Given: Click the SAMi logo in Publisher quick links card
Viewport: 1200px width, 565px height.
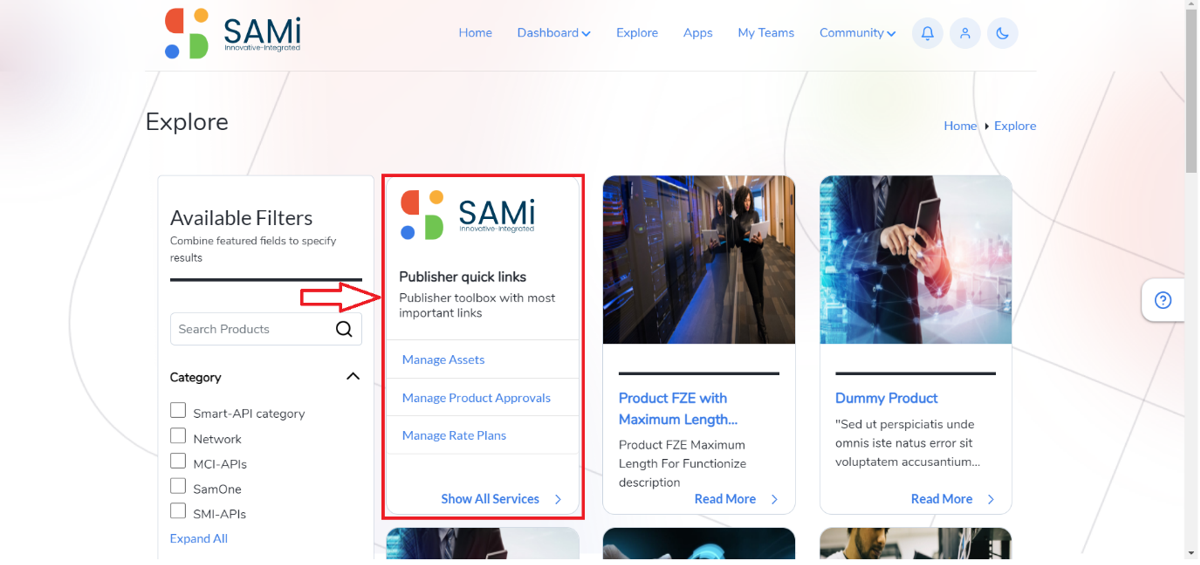Looking at the screenshot, I should tap(467, 214).
